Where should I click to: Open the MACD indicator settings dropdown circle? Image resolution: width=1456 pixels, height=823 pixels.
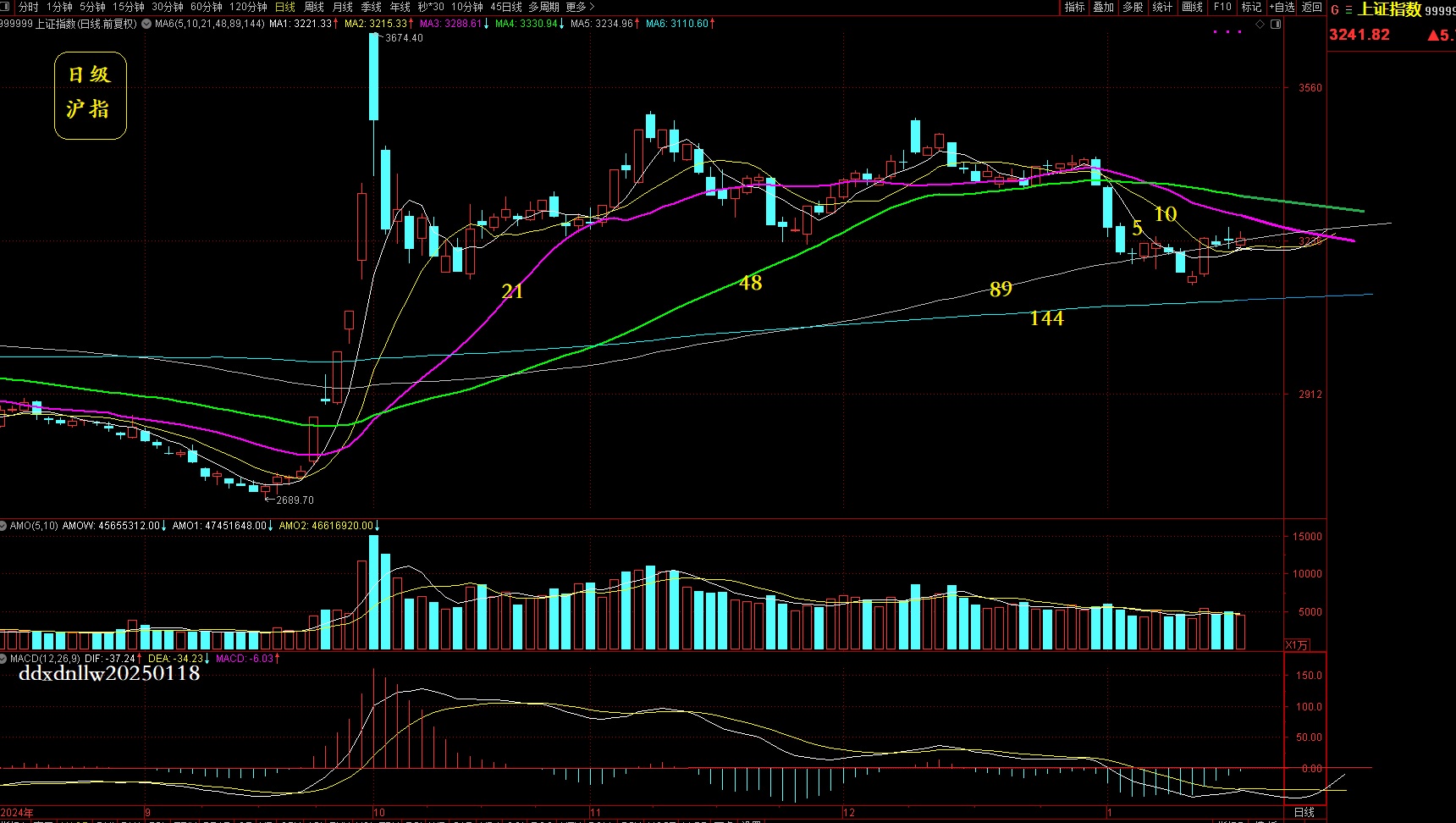click(3, 658)
